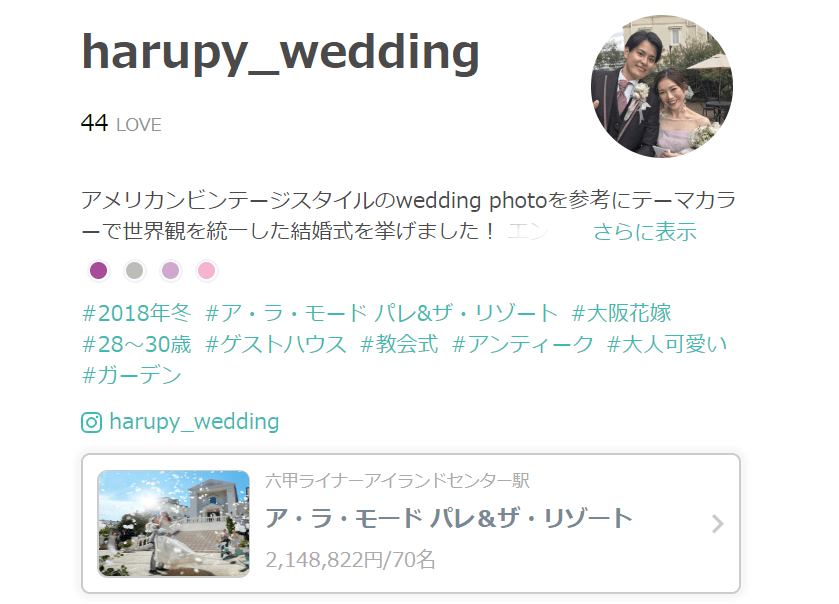Open the #28～30歳 hashtag
This screenshot has width=839, height=604.
[136, 344]
